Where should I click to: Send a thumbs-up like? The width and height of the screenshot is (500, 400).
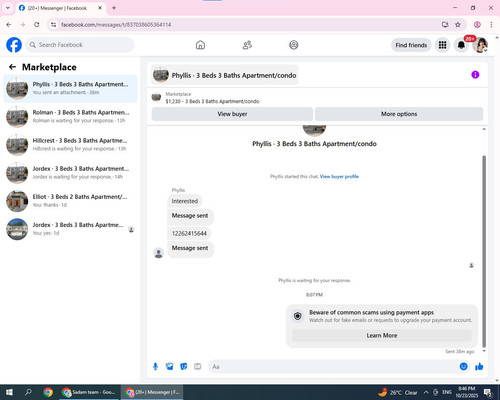(479, 367)
